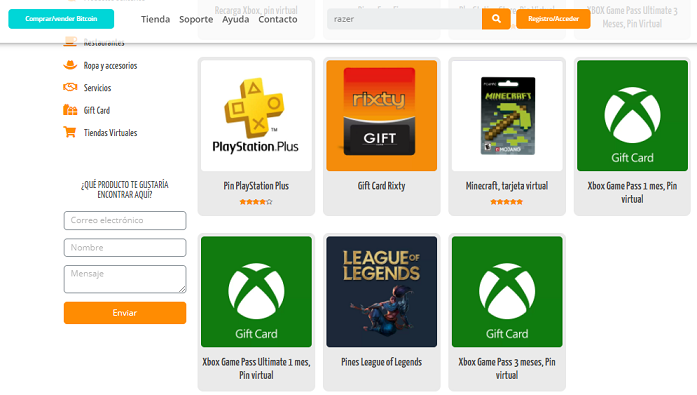
Task: Select the Servicios handshake icon
Action: [70, 87]
